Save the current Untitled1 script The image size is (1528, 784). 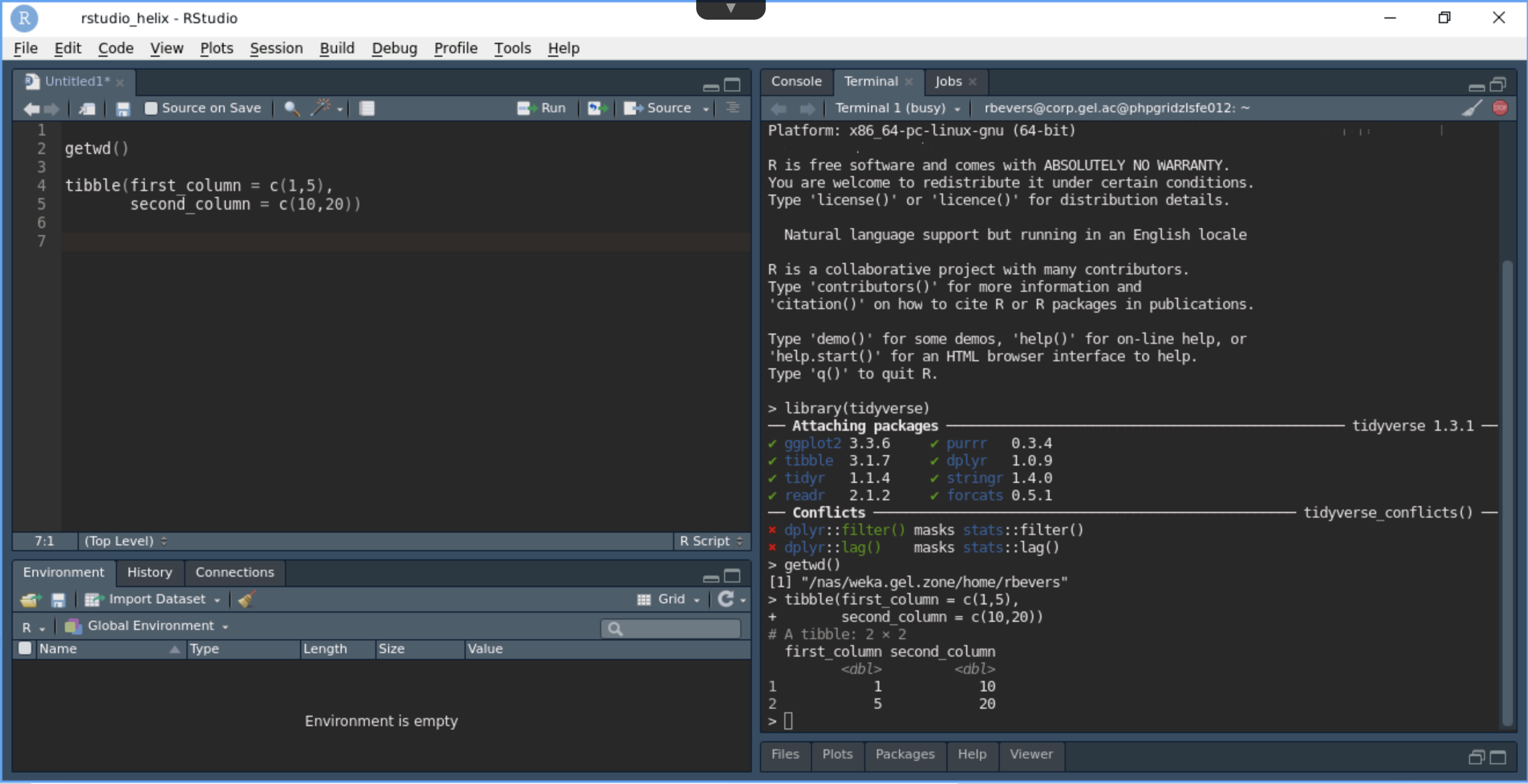[123, 108]
